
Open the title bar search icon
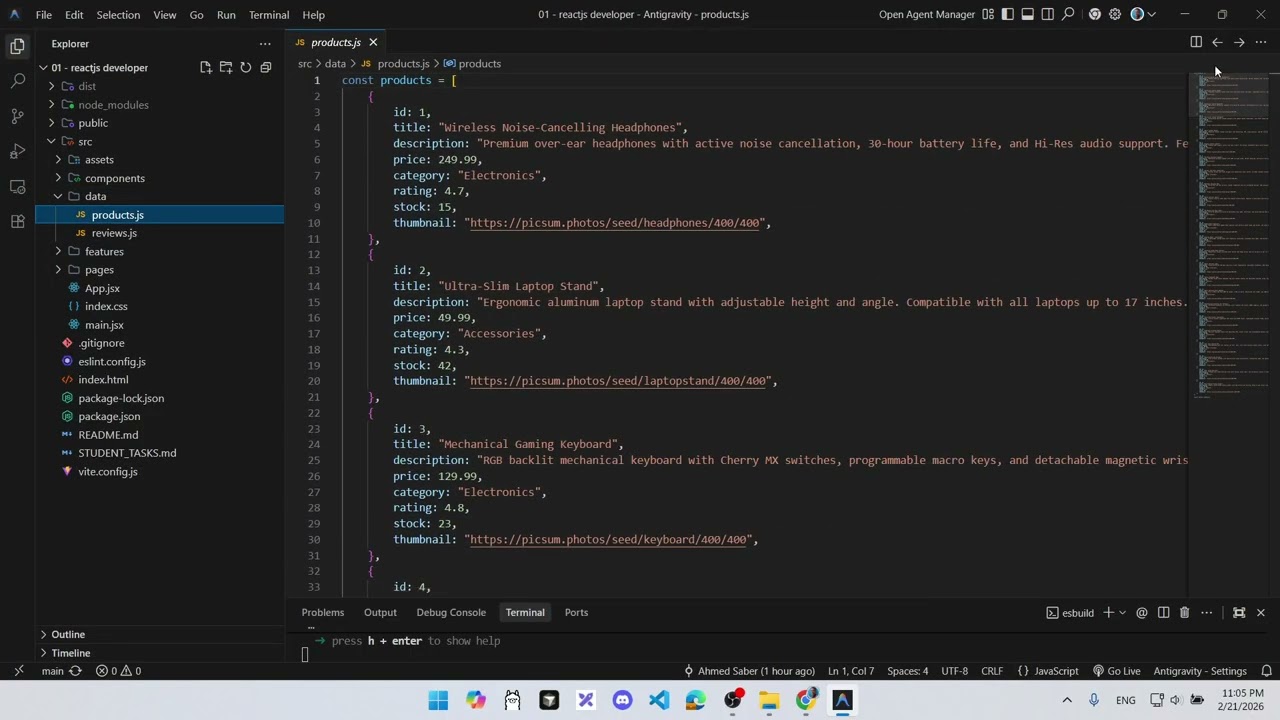coord(1068,14)
